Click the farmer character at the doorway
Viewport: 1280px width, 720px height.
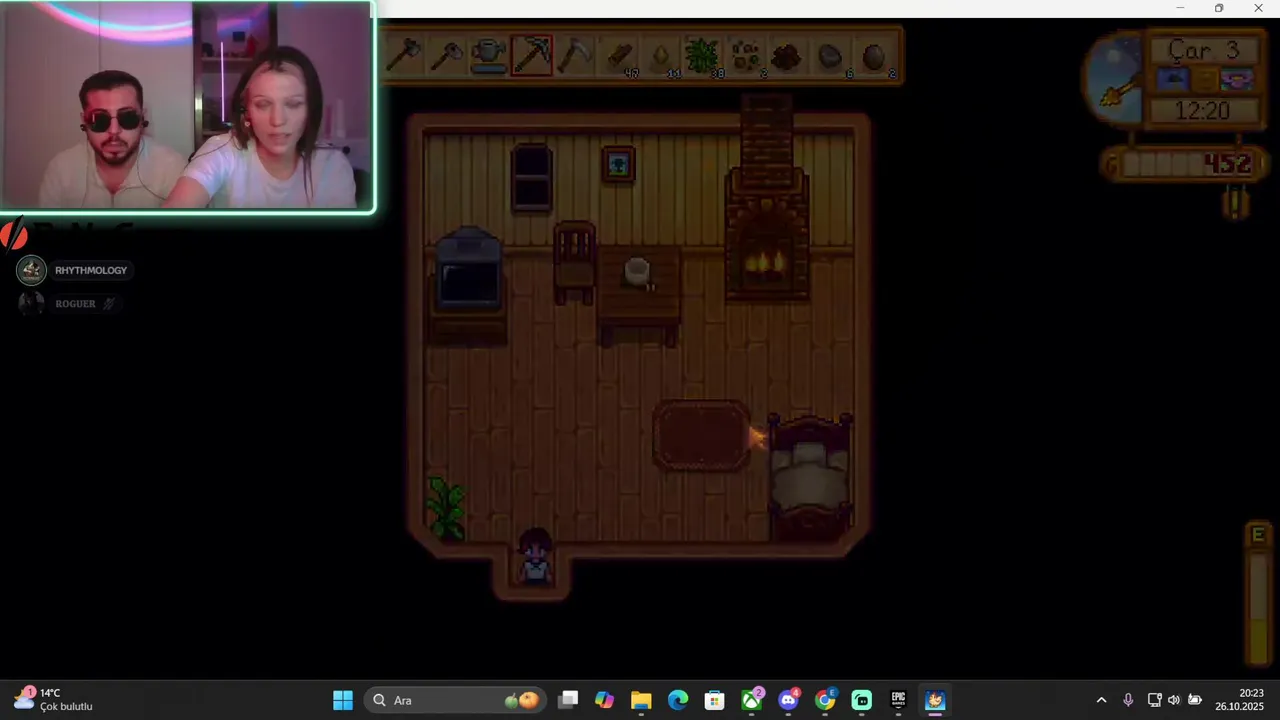point(535,557)
